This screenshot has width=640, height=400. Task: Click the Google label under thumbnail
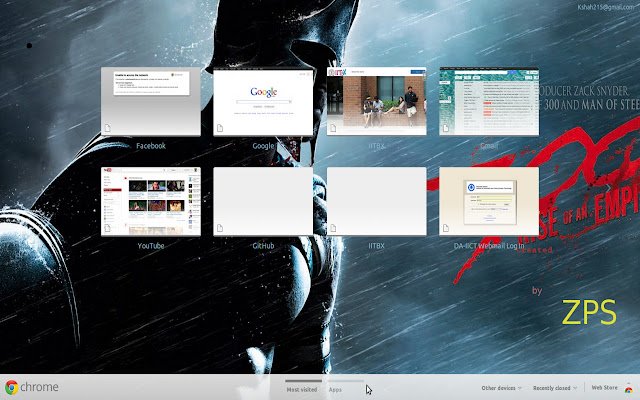click(x=263, y=146)
